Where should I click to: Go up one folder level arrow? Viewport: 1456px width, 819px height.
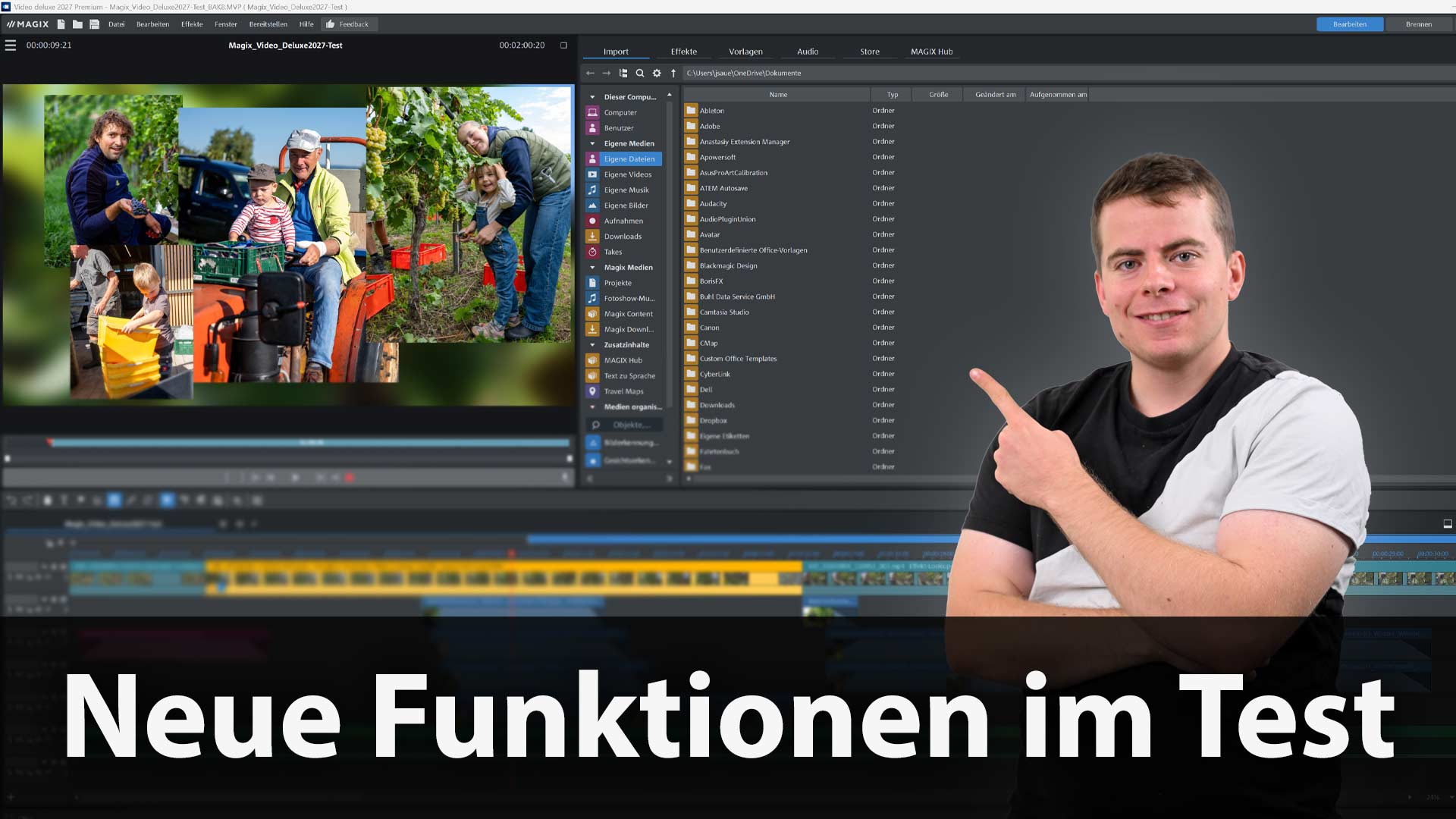click(673, 74)
